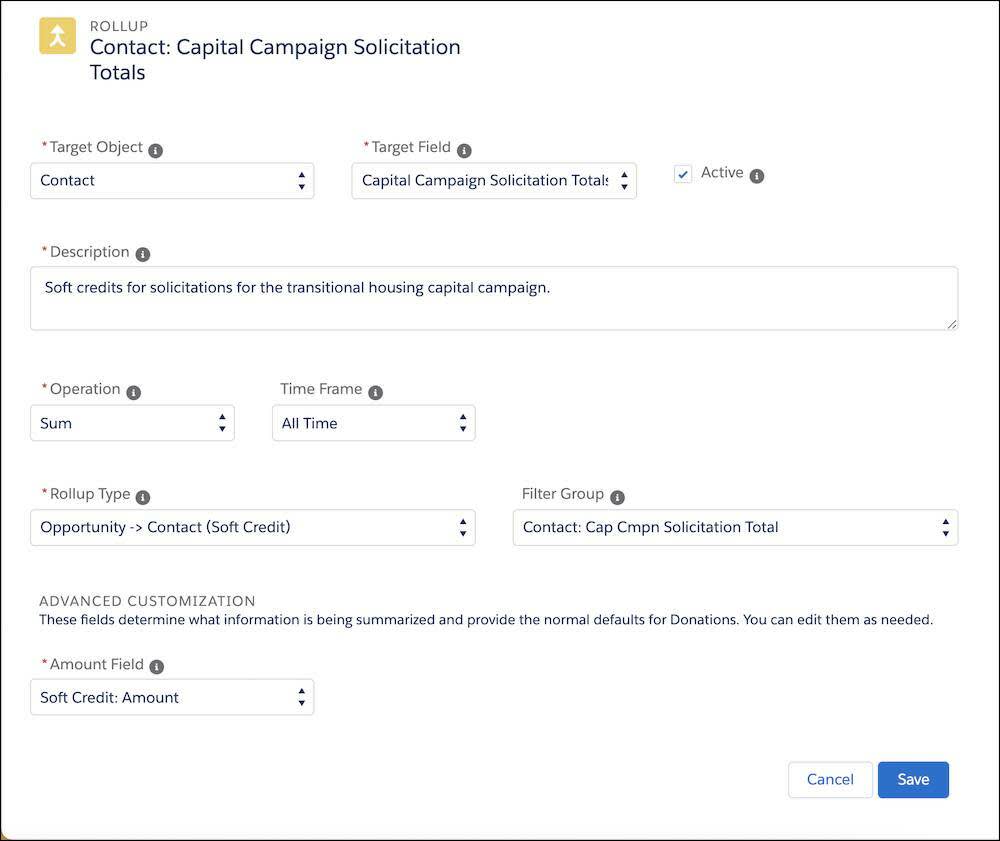Open the Filter Group dropdown
The image size is (1000, 841).
click(735, 528)
